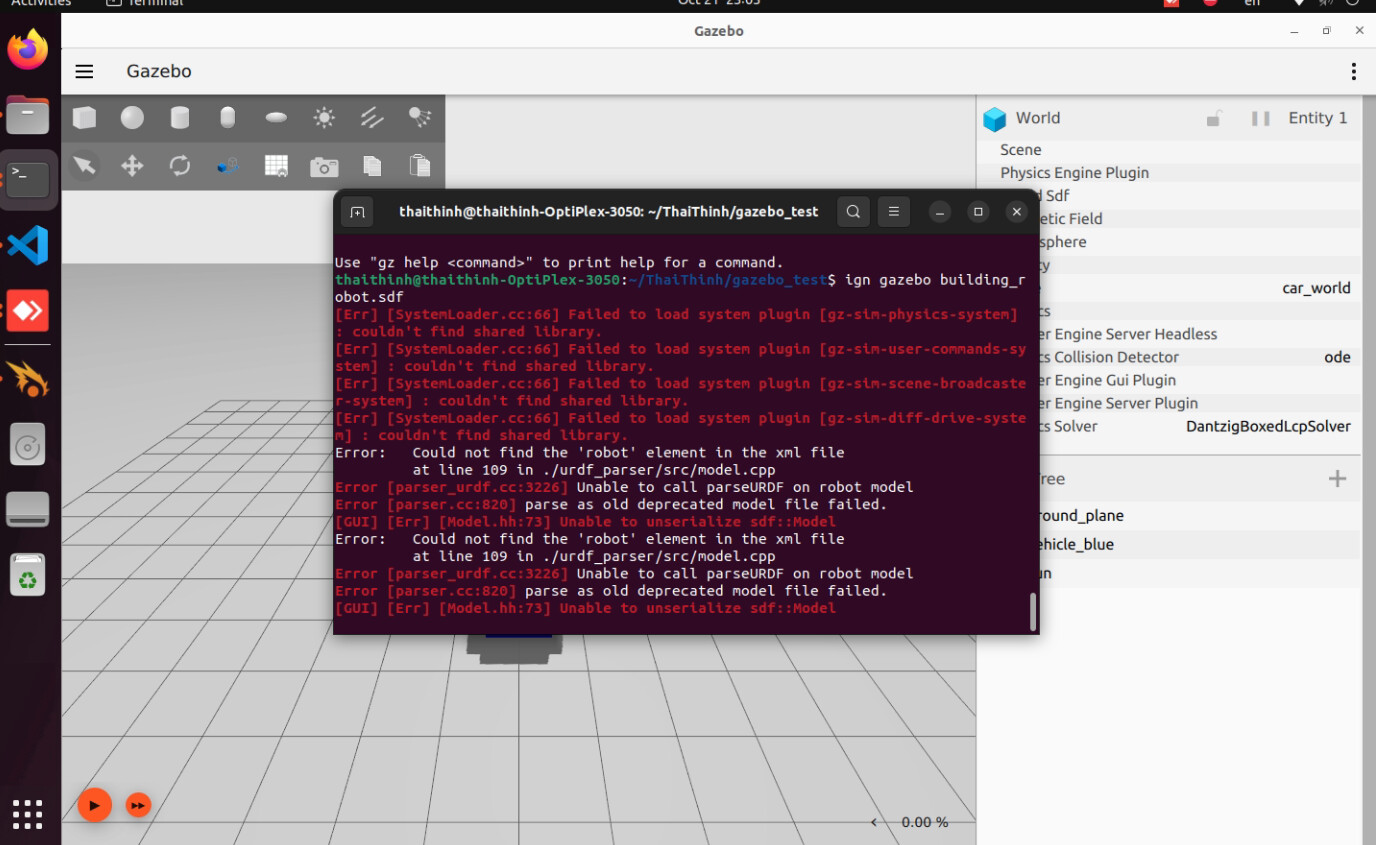Click the copy entity icon
This screenshot has height=845, width=1376.
tap(372, 166)
